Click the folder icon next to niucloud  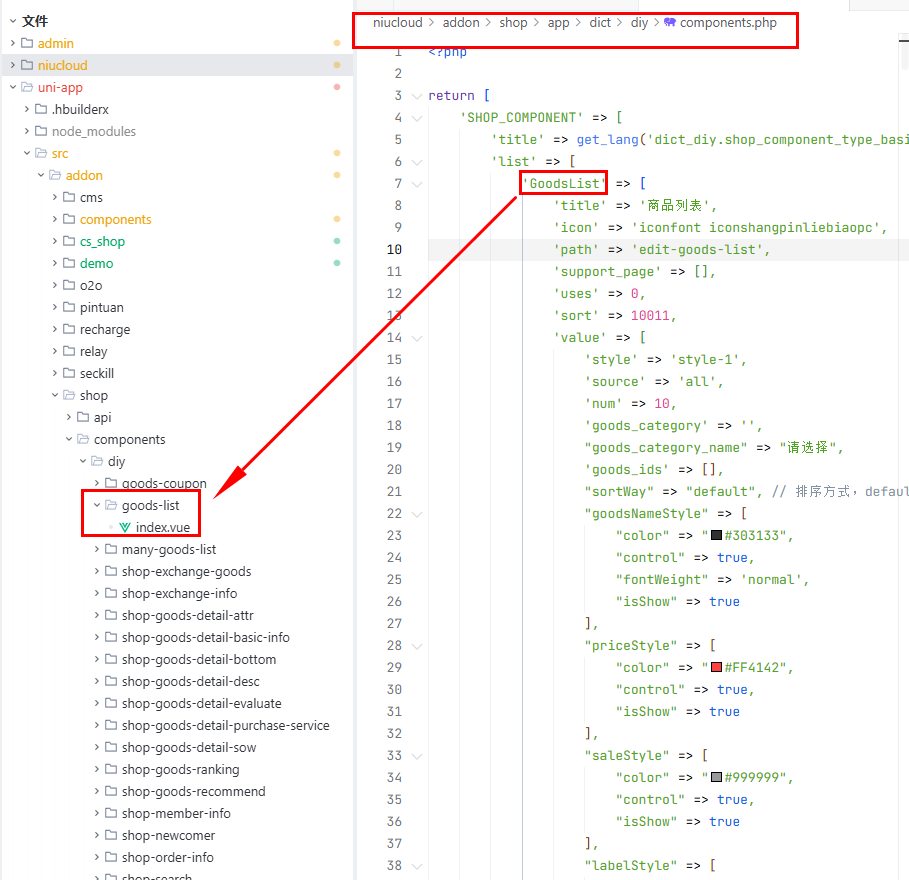27,65
